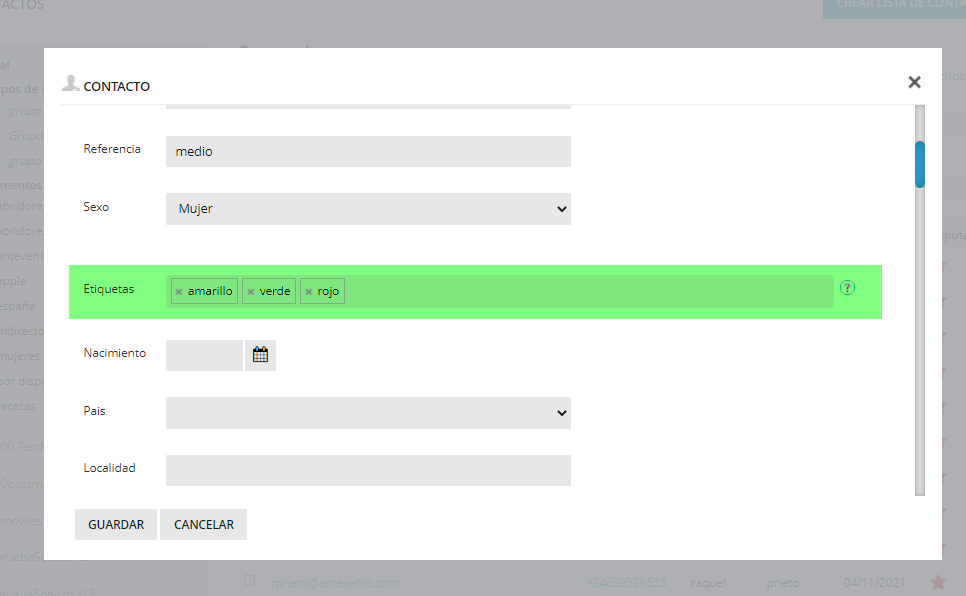Screen dimensions: 966x596
Task: Focus the Localidad input field
Action: (368, 471)
